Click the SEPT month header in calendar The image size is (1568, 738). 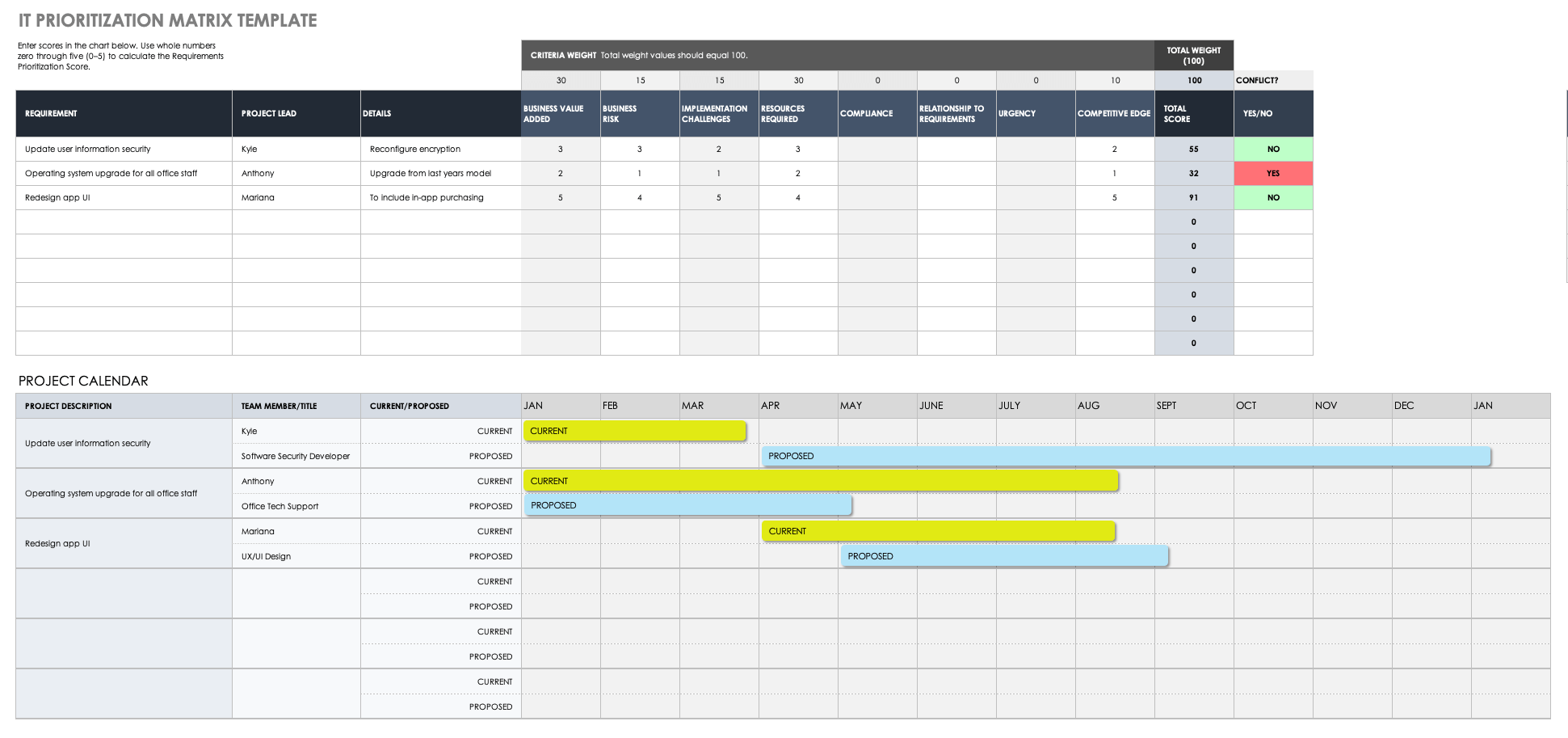[x=1193, y=406]
